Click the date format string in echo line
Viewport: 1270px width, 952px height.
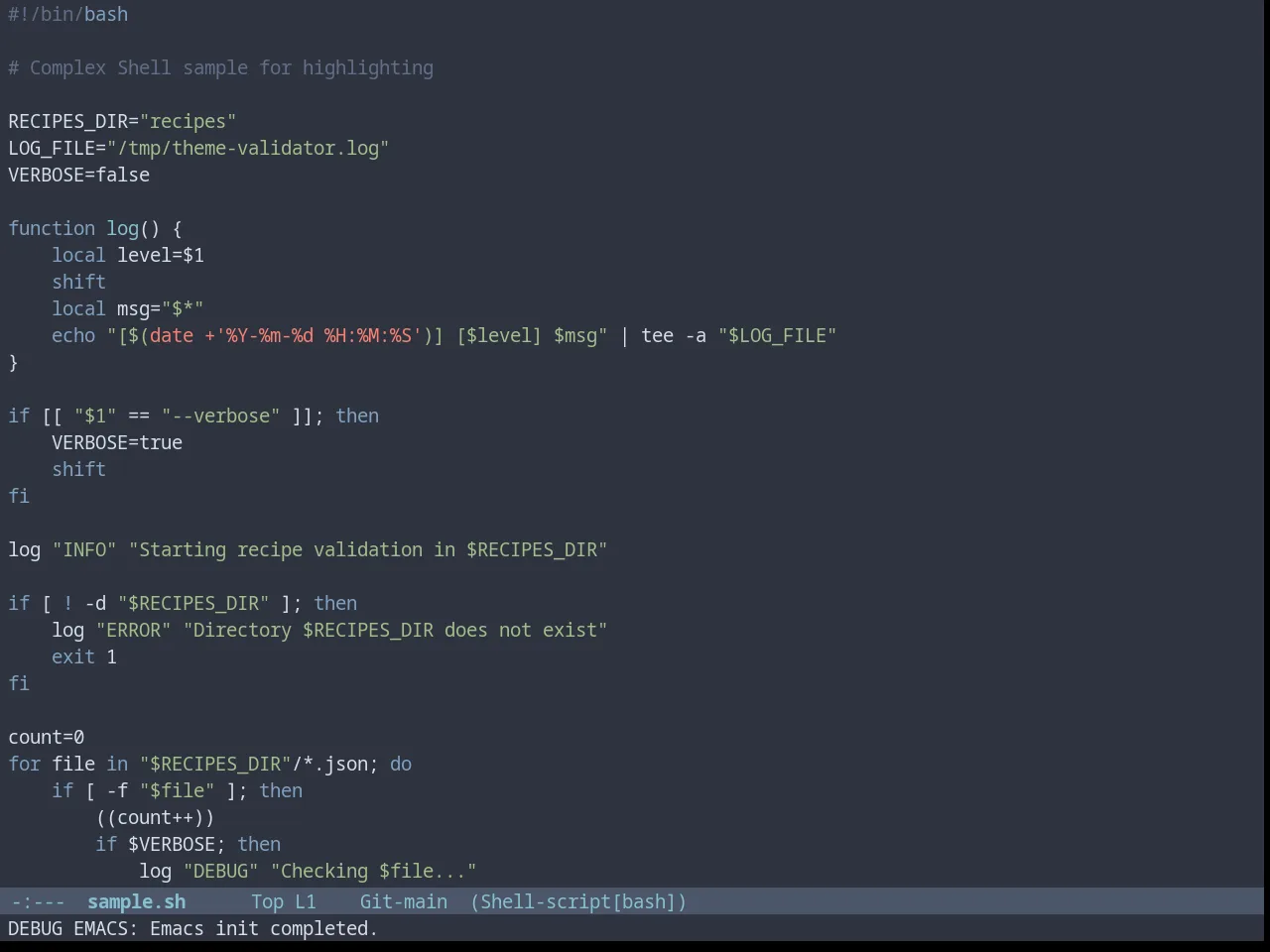[x=317, y=335]
